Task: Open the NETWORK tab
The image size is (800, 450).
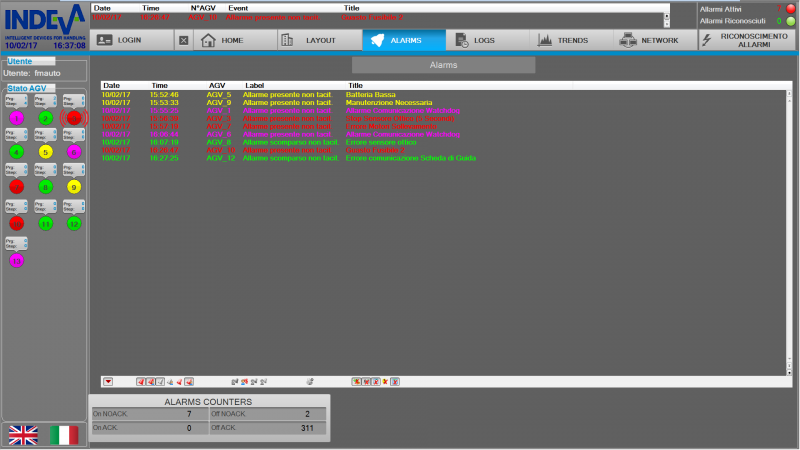Action: tap(655, 40)
